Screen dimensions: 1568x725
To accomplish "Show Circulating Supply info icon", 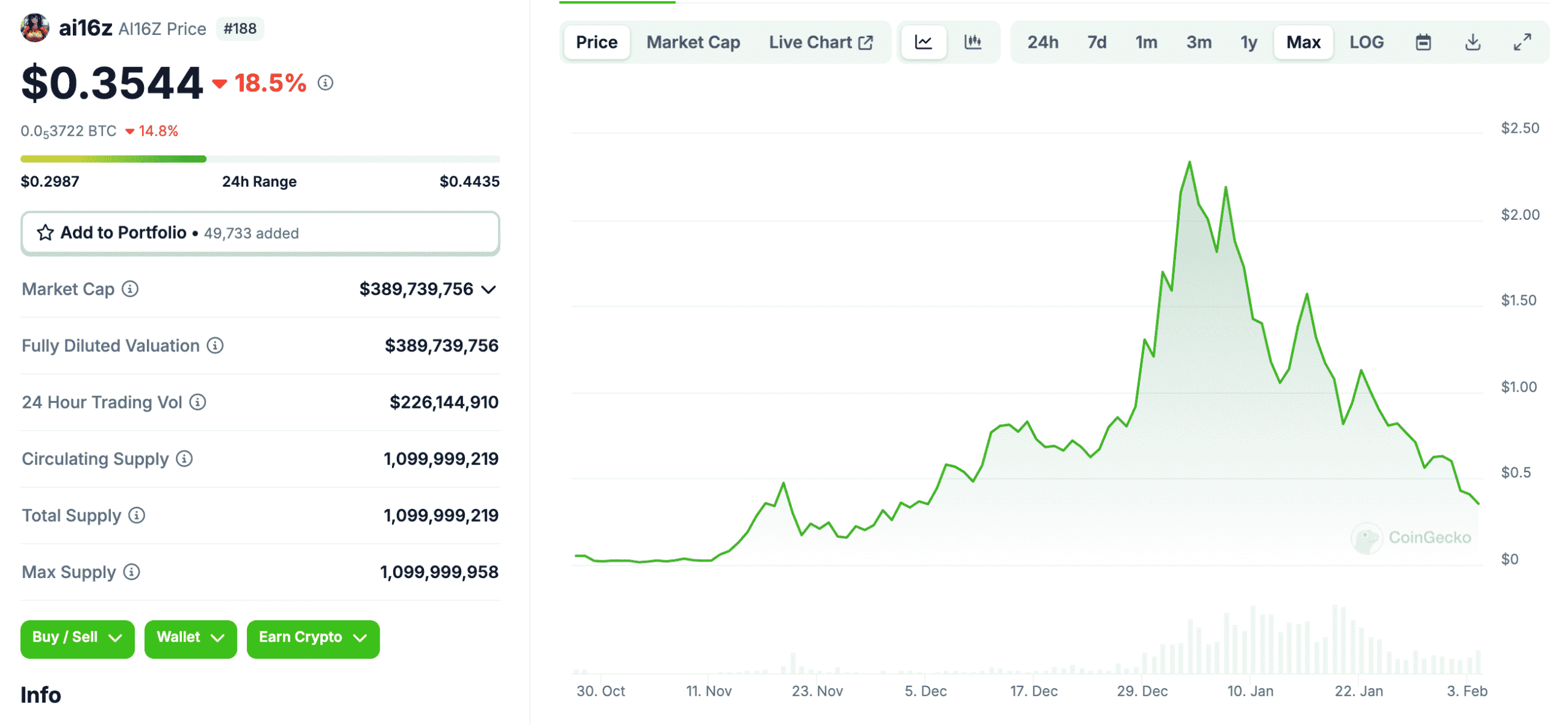I will tap(184, 458).
